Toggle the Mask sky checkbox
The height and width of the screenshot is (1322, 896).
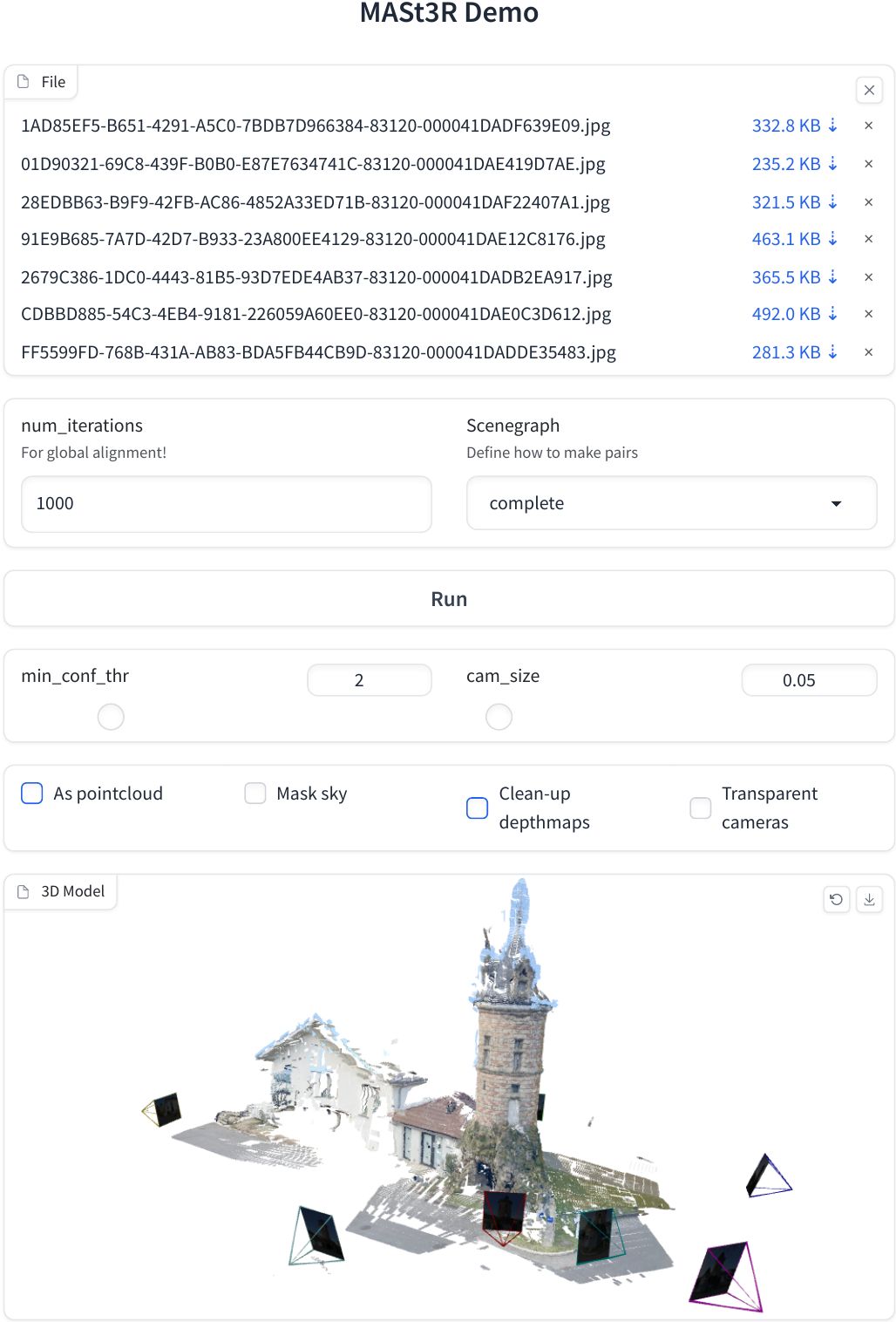[x=255, y=794]
